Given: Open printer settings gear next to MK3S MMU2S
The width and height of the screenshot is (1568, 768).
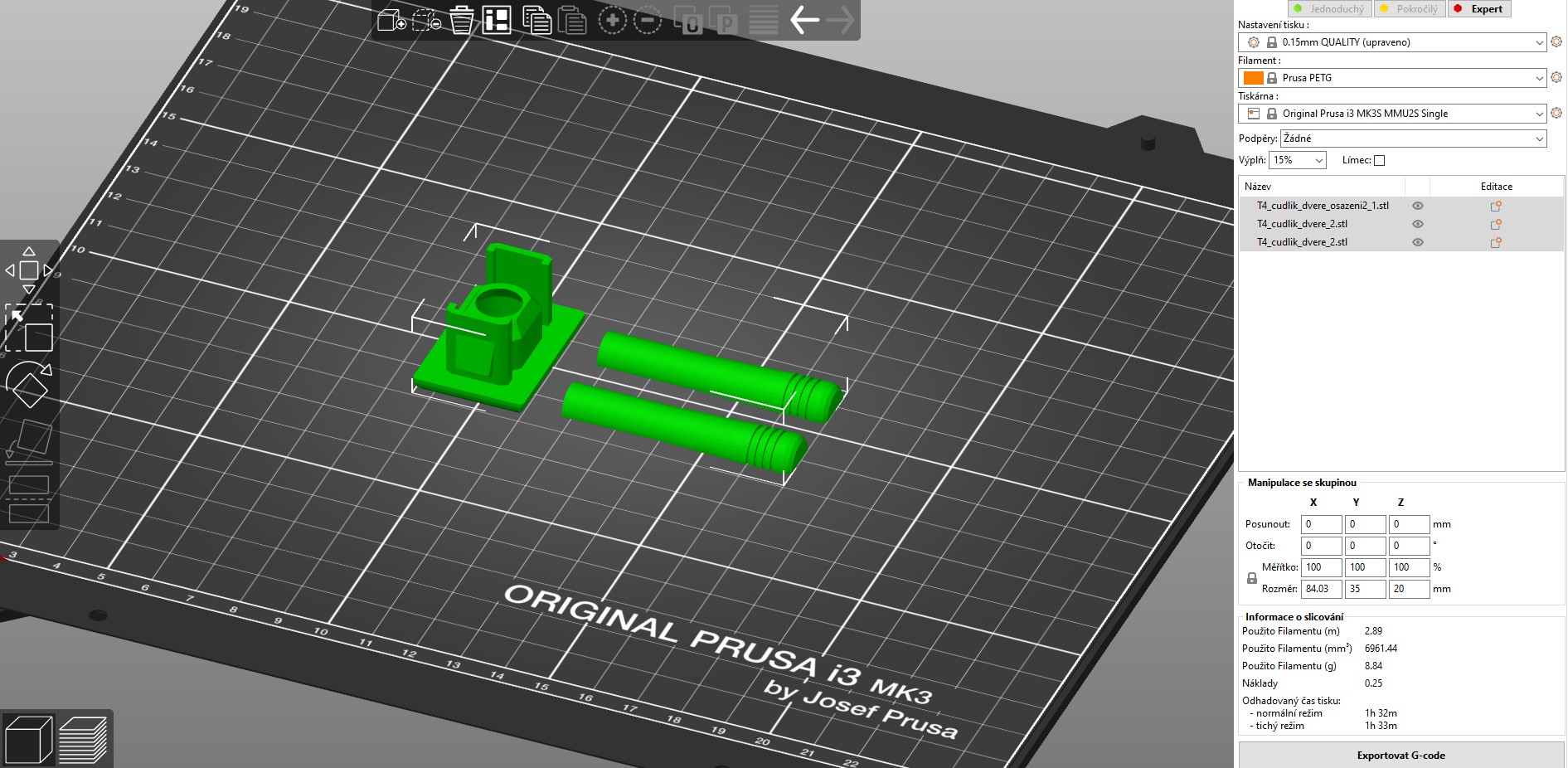Looking at the screenshot, I should point(1556,113).
